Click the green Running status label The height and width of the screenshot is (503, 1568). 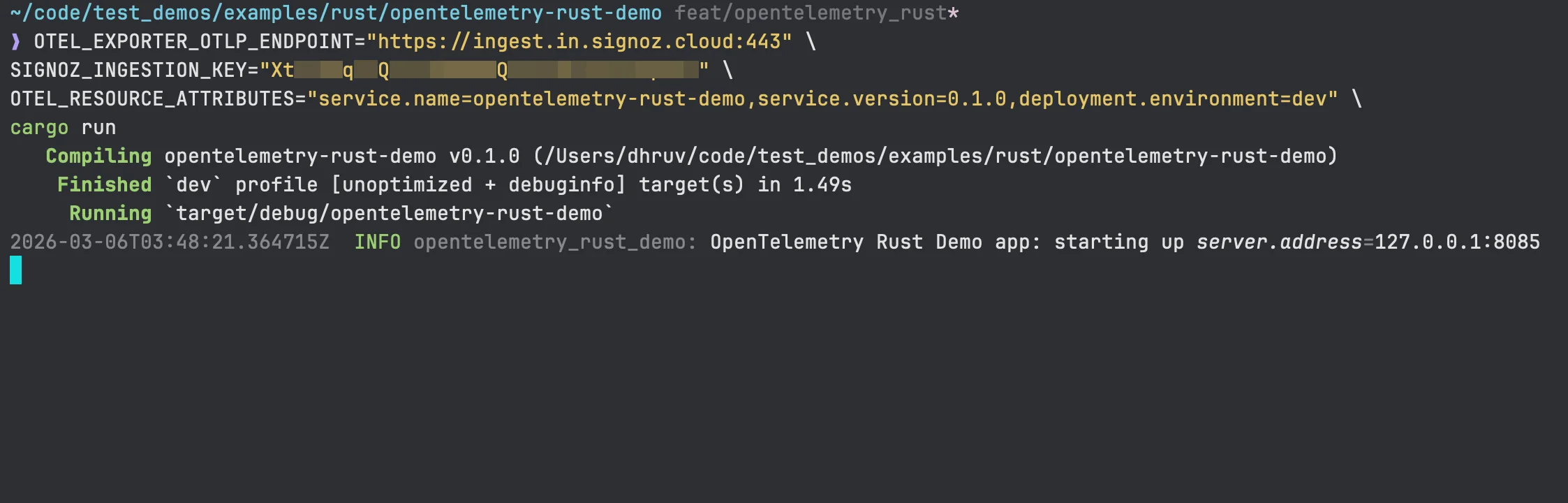(110, 214)
